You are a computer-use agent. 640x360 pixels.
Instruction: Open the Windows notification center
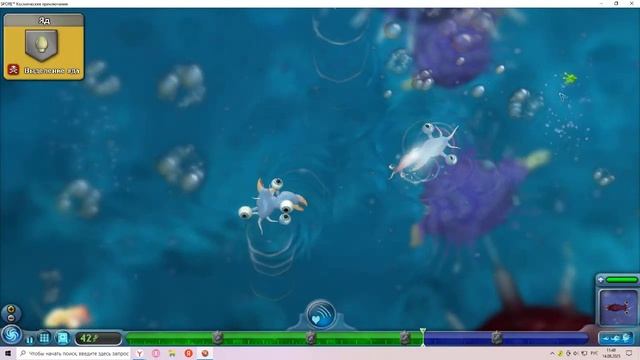630,353
